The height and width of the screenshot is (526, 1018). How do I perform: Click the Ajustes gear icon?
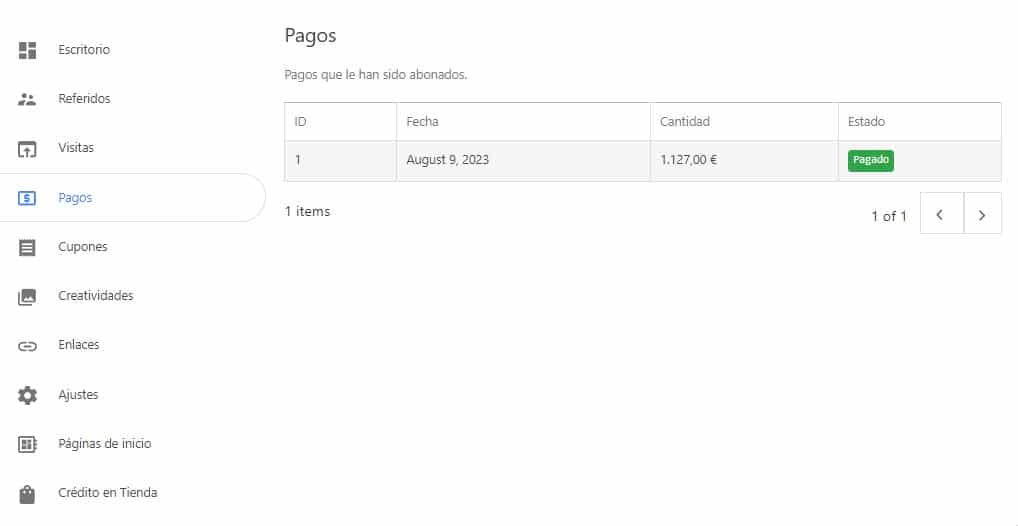pyautogui.click(x=27, y=395)
